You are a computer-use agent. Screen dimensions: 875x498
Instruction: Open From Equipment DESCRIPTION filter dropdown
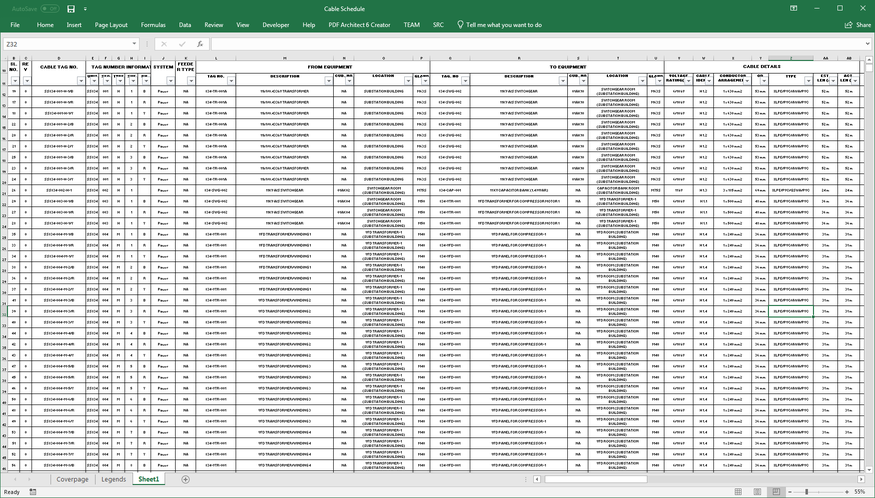329,81
